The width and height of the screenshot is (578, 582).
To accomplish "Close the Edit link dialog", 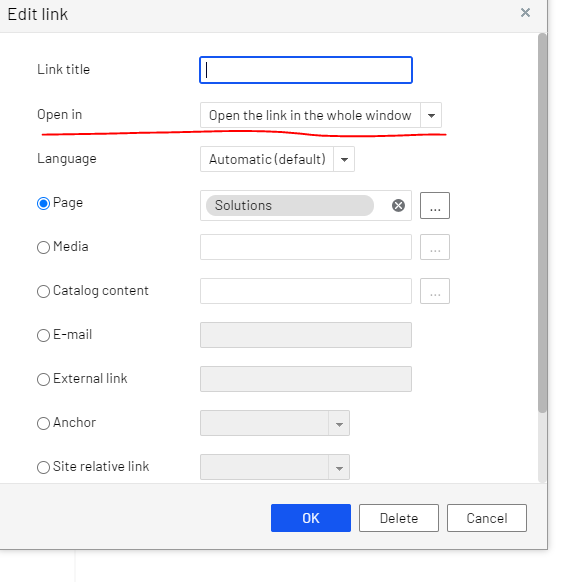I will pyautogui.click(x=525, y=13).
